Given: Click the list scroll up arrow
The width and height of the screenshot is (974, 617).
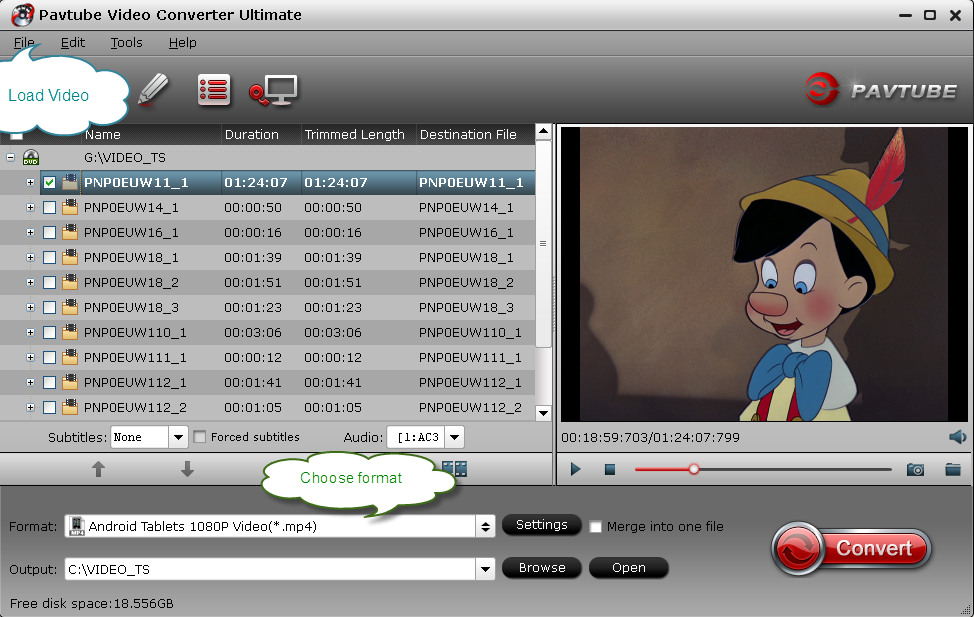Looking at the screenshot, I should [544, 132].
